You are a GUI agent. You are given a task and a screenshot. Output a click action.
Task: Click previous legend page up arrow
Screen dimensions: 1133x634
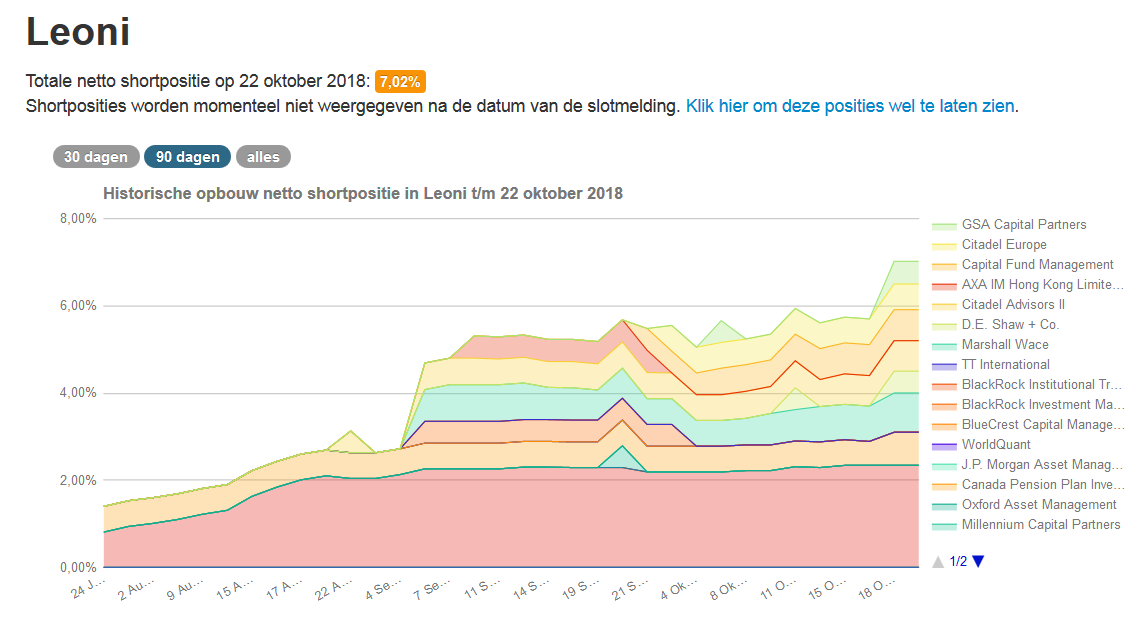click(x=937, y=561)
